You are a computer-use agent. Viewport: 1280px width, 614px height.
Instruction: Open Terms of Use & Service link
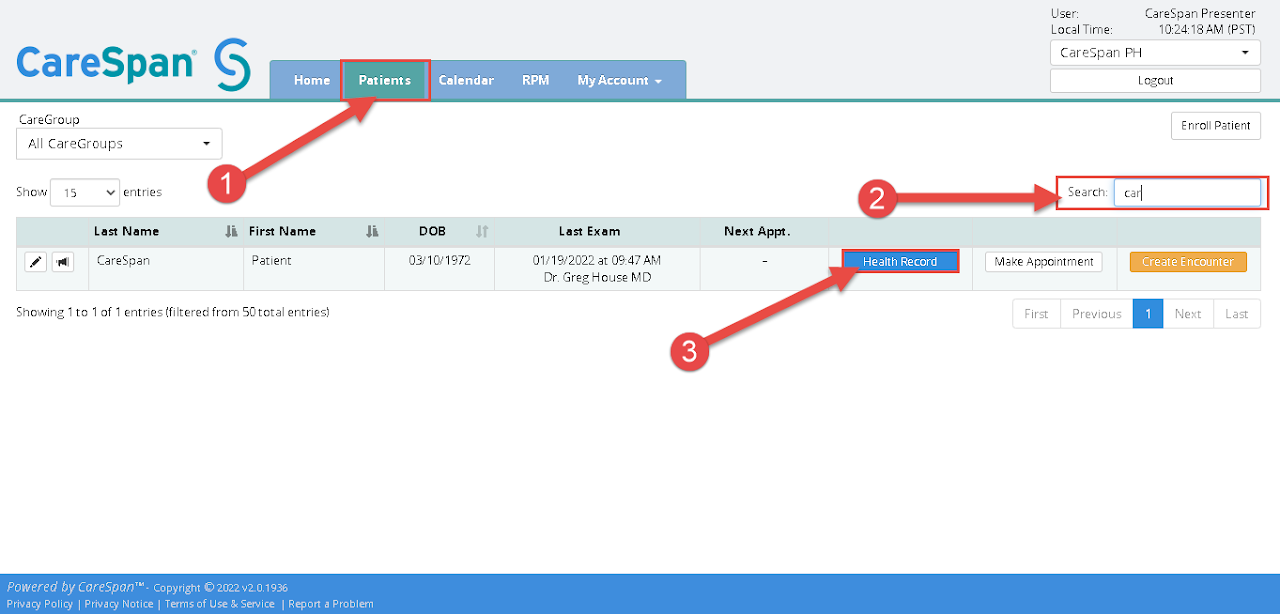coord(219,604)
